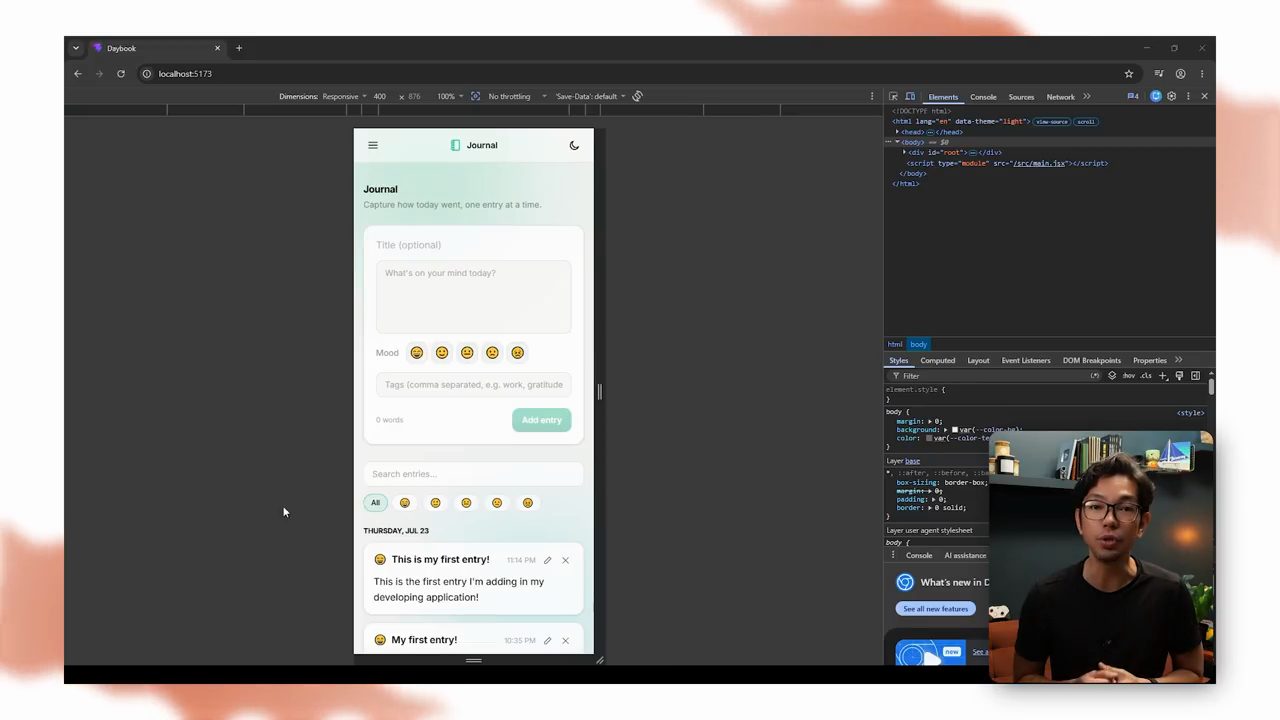Delete the "My first entry!" entry

coord(565,640)
